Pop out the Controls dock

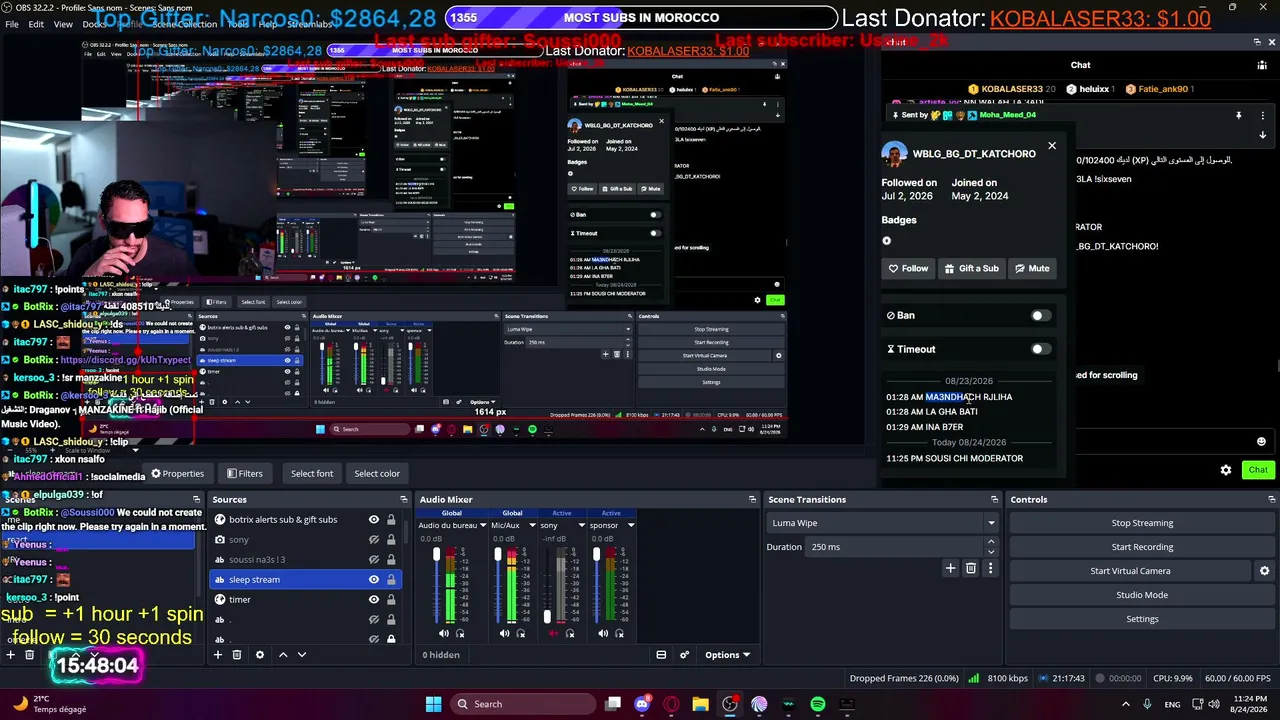click(x=1272, y=499)
